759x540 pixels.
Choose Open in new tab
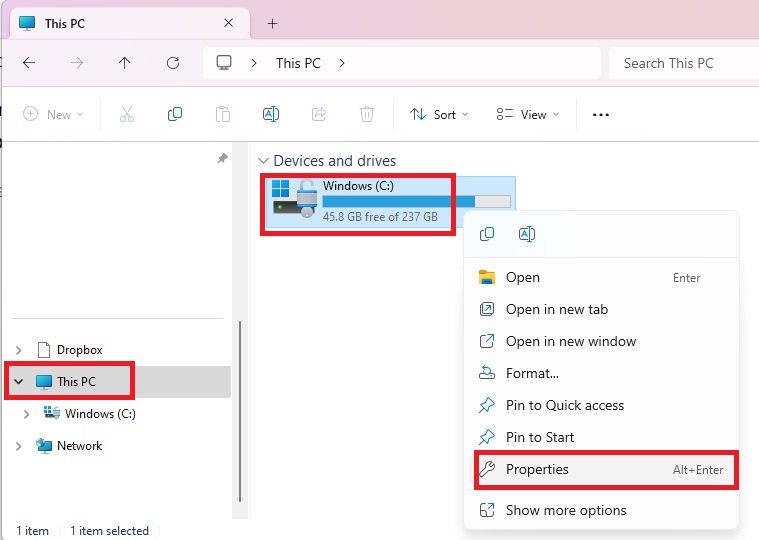601,310
